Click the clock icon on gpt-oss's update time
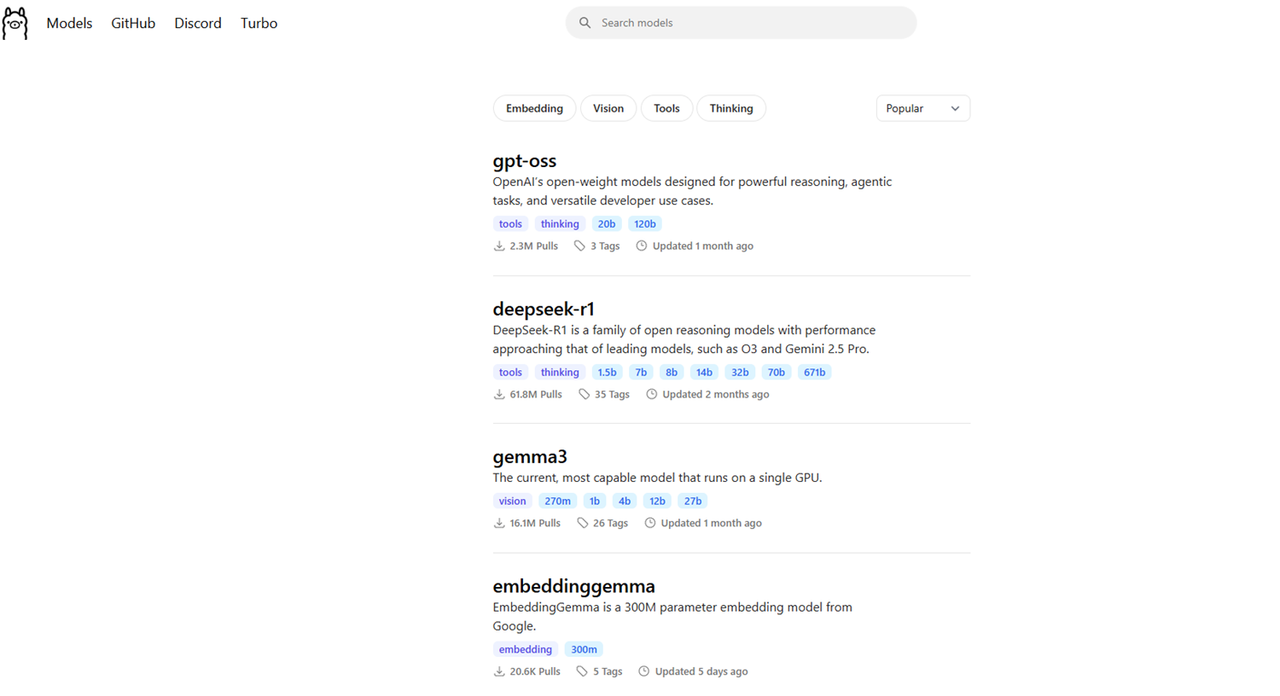This screenshot has height=696, width=1280. (642, 246)
